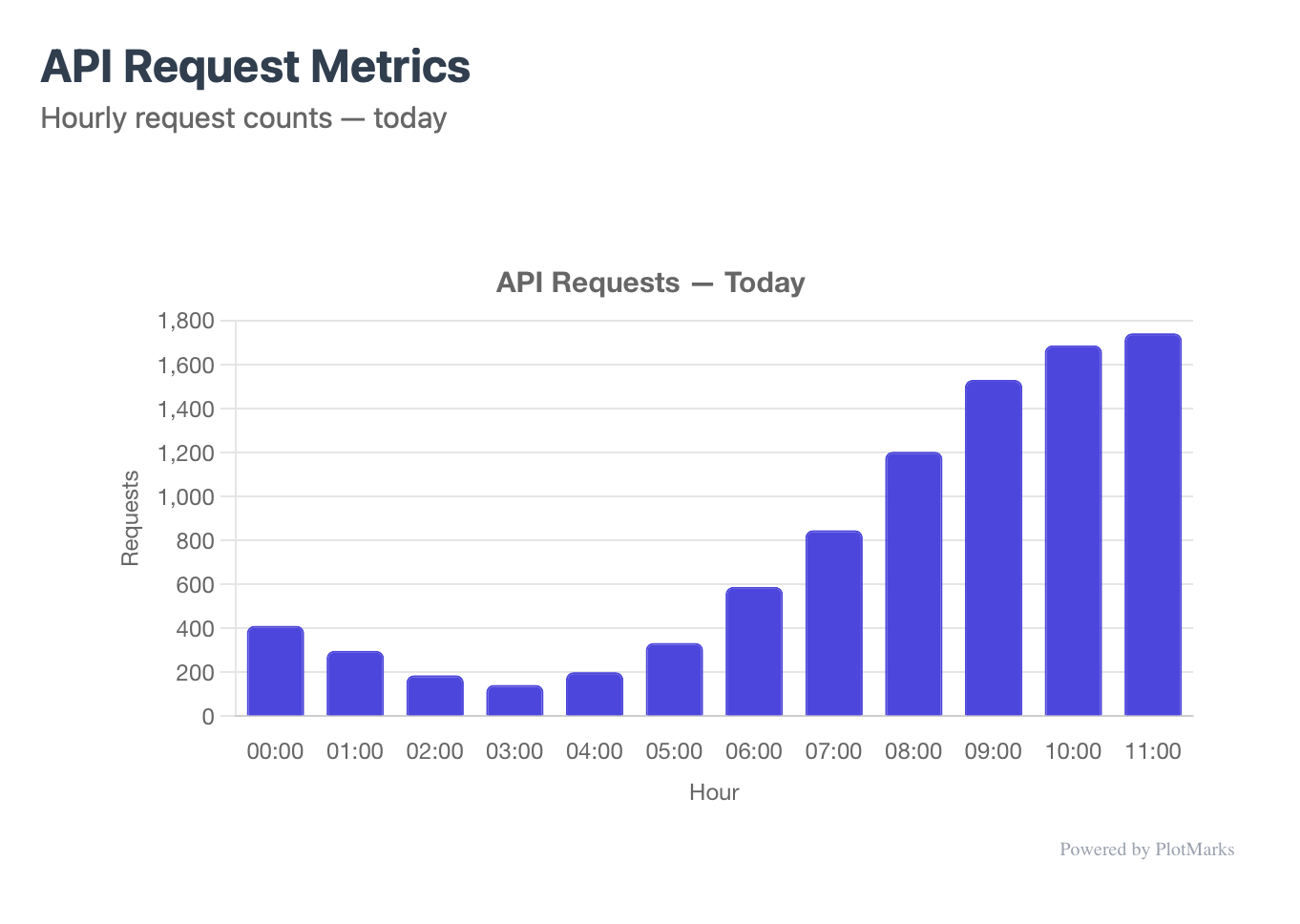Click the 04:00 x-axis label
1300x924 pixels.
(x=595, y=751)
